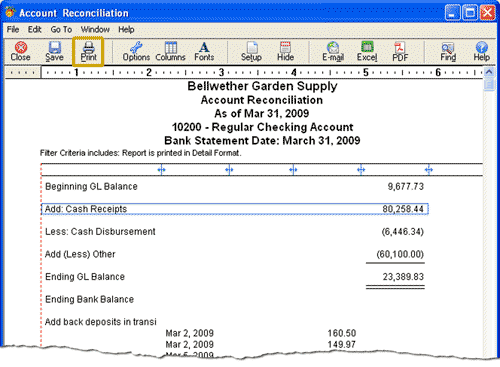Print the reconciliation report

click(x=88, y=52)
